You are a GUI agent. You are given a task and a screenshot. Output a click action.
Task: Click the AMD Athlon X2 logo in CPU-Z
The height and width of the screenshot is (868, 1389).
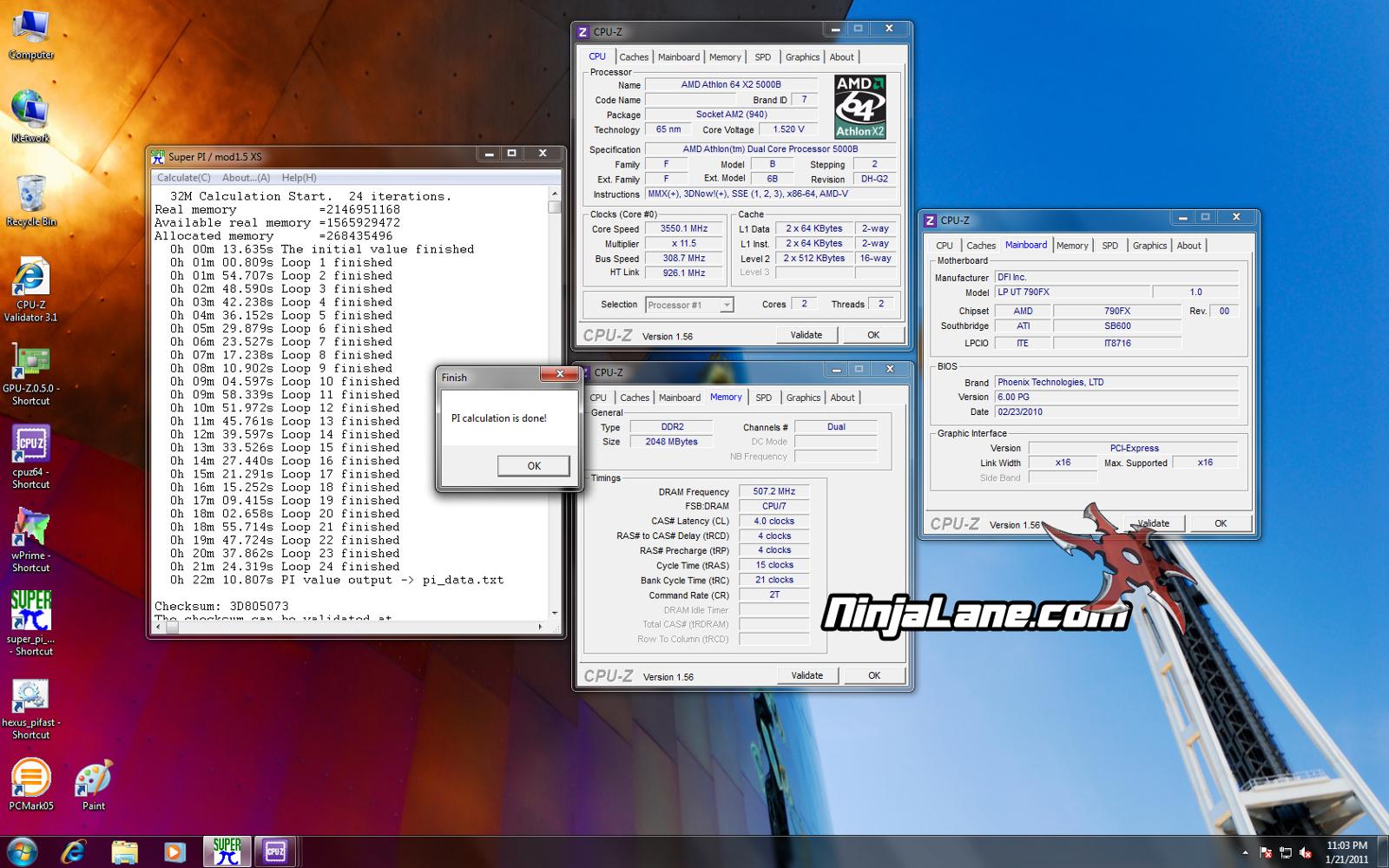859,107
